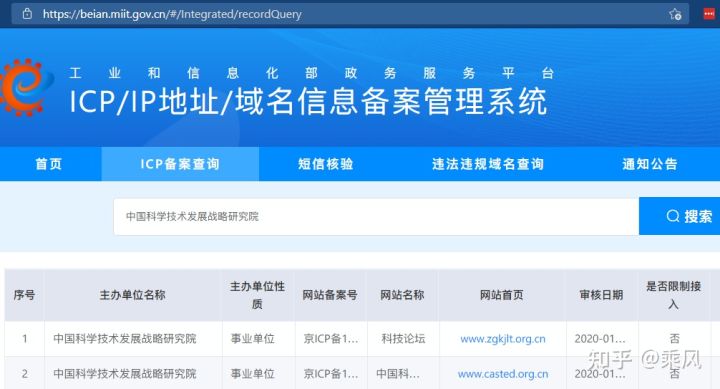The width and height of the screenshot is (720, 389).
Task: Click the MIIT gear logo
Action: click(x=26, y=86)
